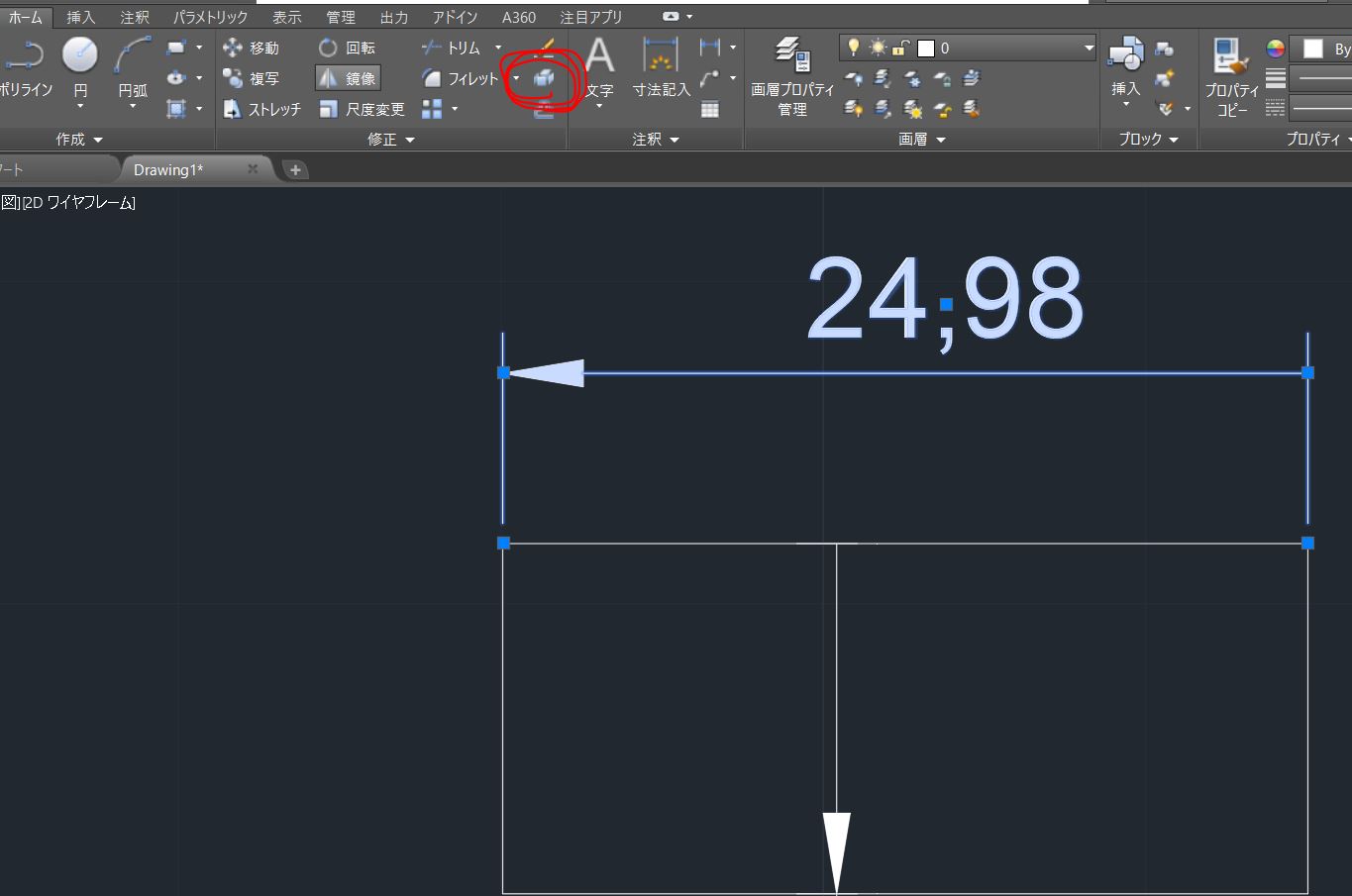Switch to the Output (出力) tab
Viewport: 1352px width, 896px height.
point(394,17)
